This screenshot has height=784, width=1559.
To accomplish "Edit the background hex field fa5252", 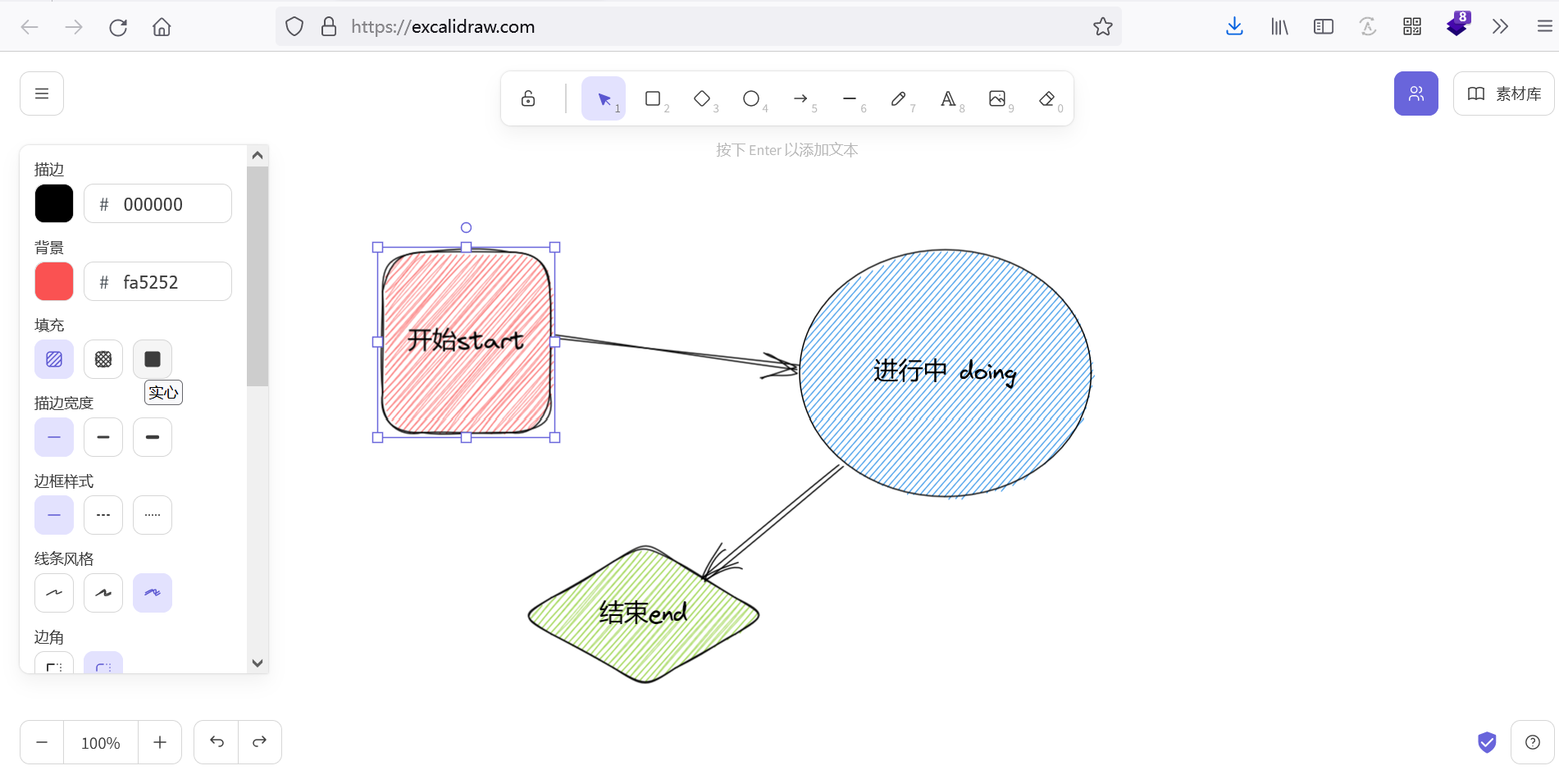I will [157, 281].
